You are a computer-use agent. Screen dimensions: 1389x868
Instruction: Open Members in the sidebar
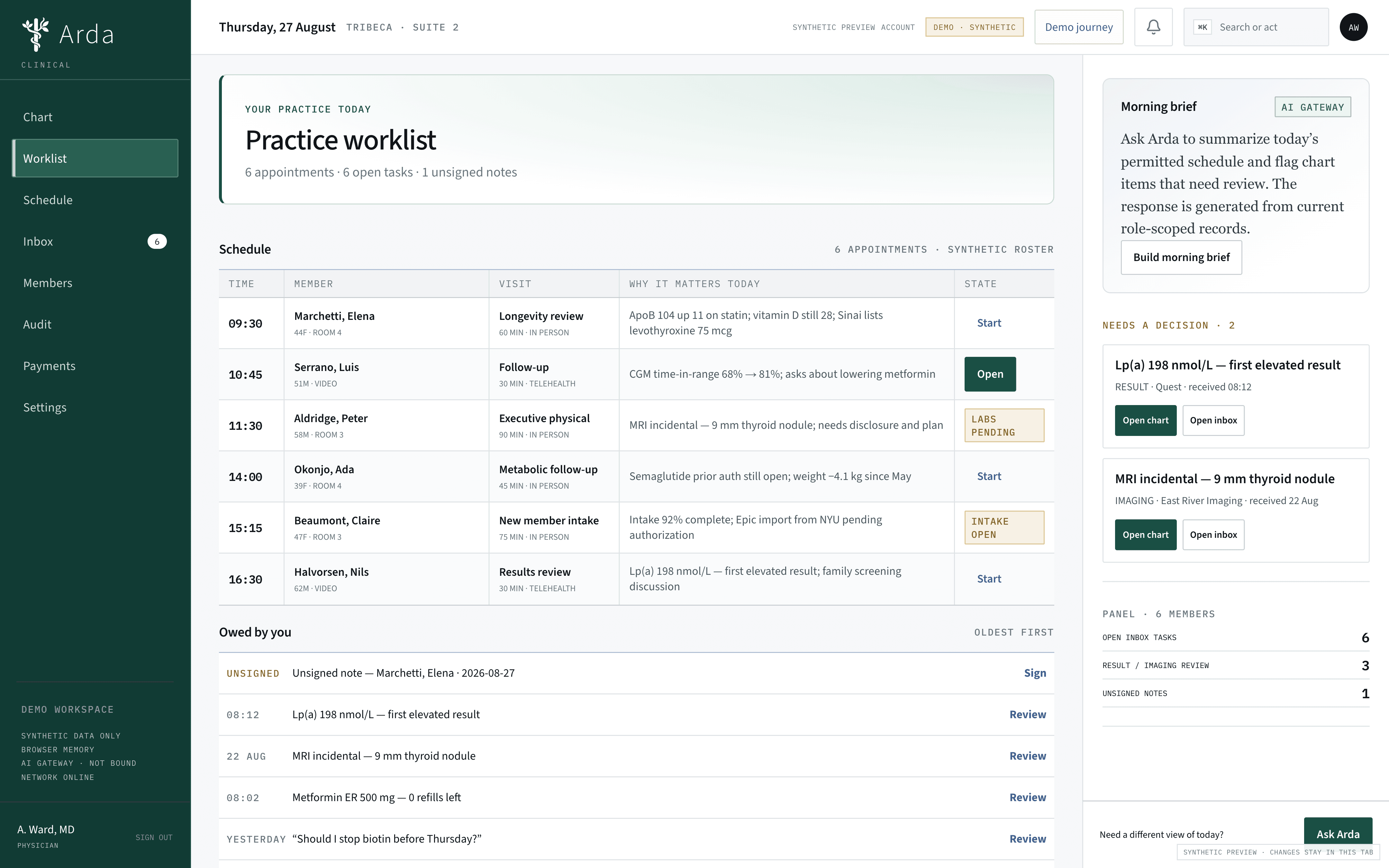click(x=95, y=283)
